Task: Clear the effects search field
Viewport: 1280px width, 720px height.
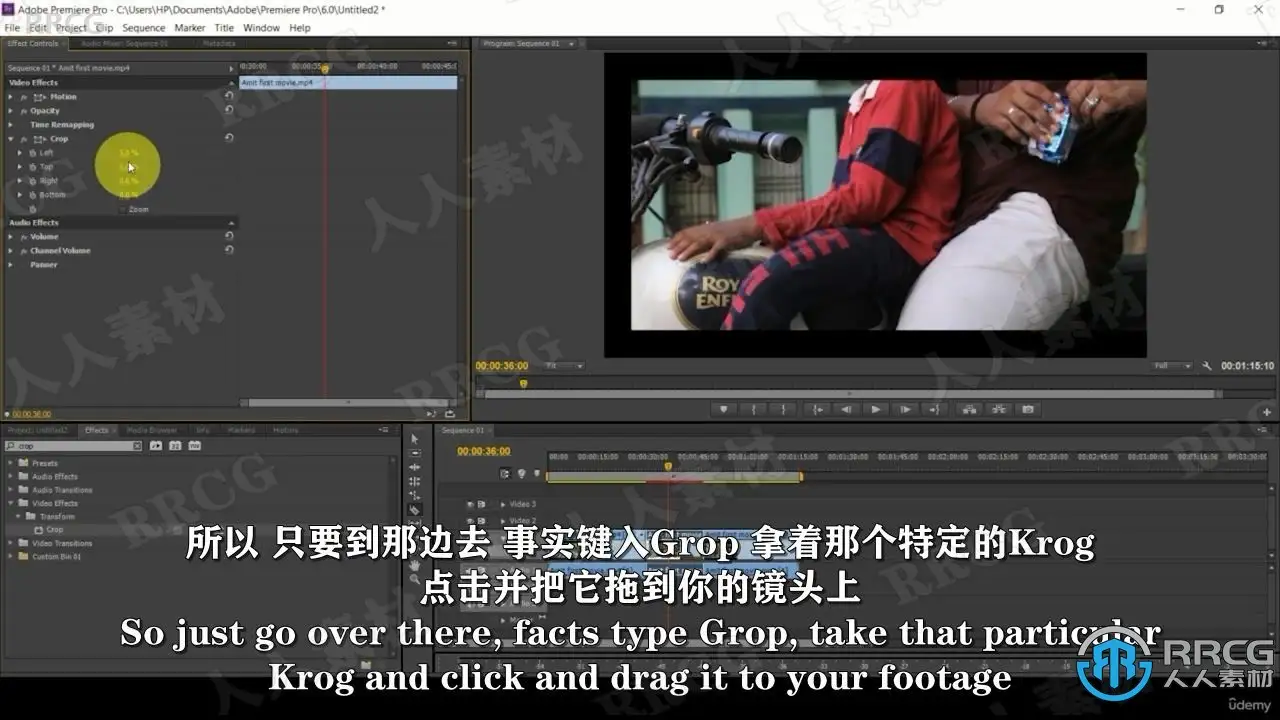Action: click(x=138, y=446)
